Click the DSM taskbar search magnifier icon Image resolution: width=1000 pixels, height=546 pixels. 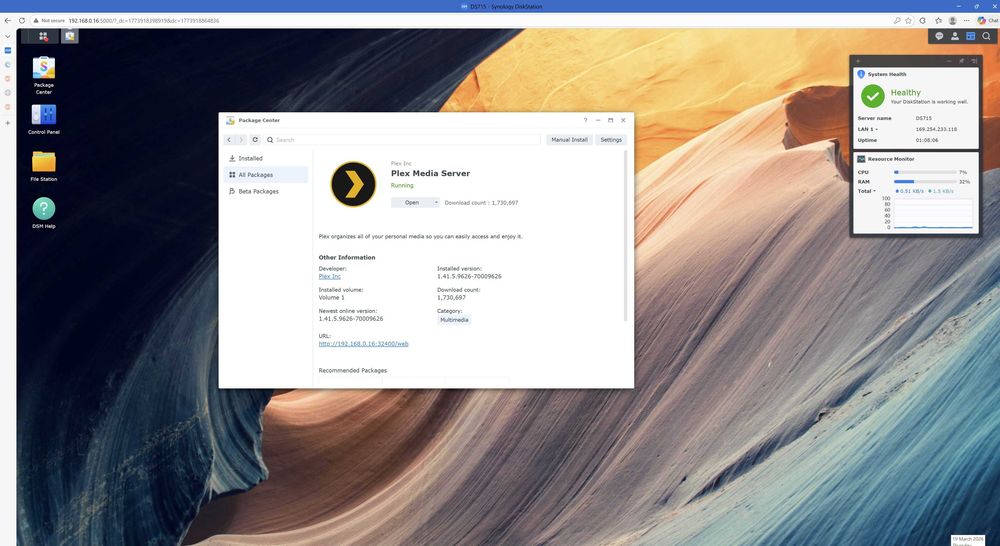(x=987, y=36)
